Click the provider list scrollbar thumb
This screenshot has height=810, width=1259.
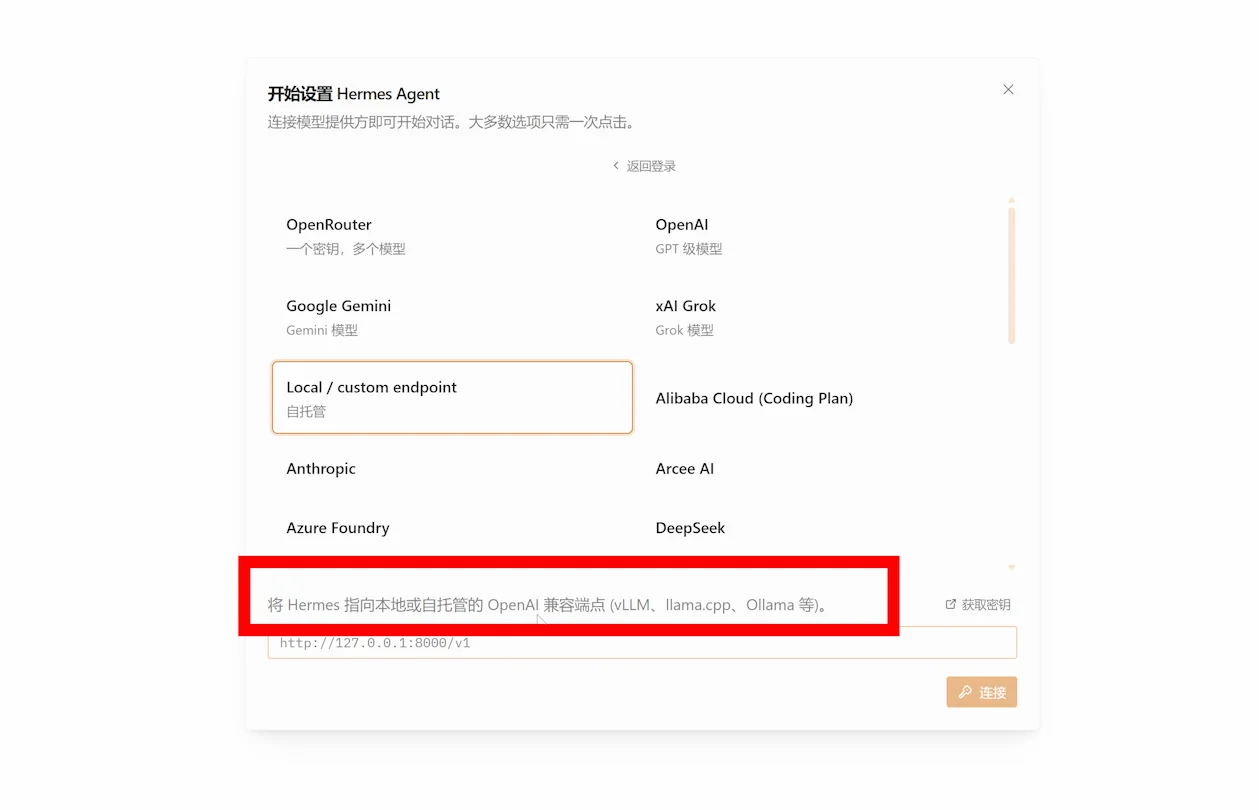pyautogui.click(x=1012, y=275)
